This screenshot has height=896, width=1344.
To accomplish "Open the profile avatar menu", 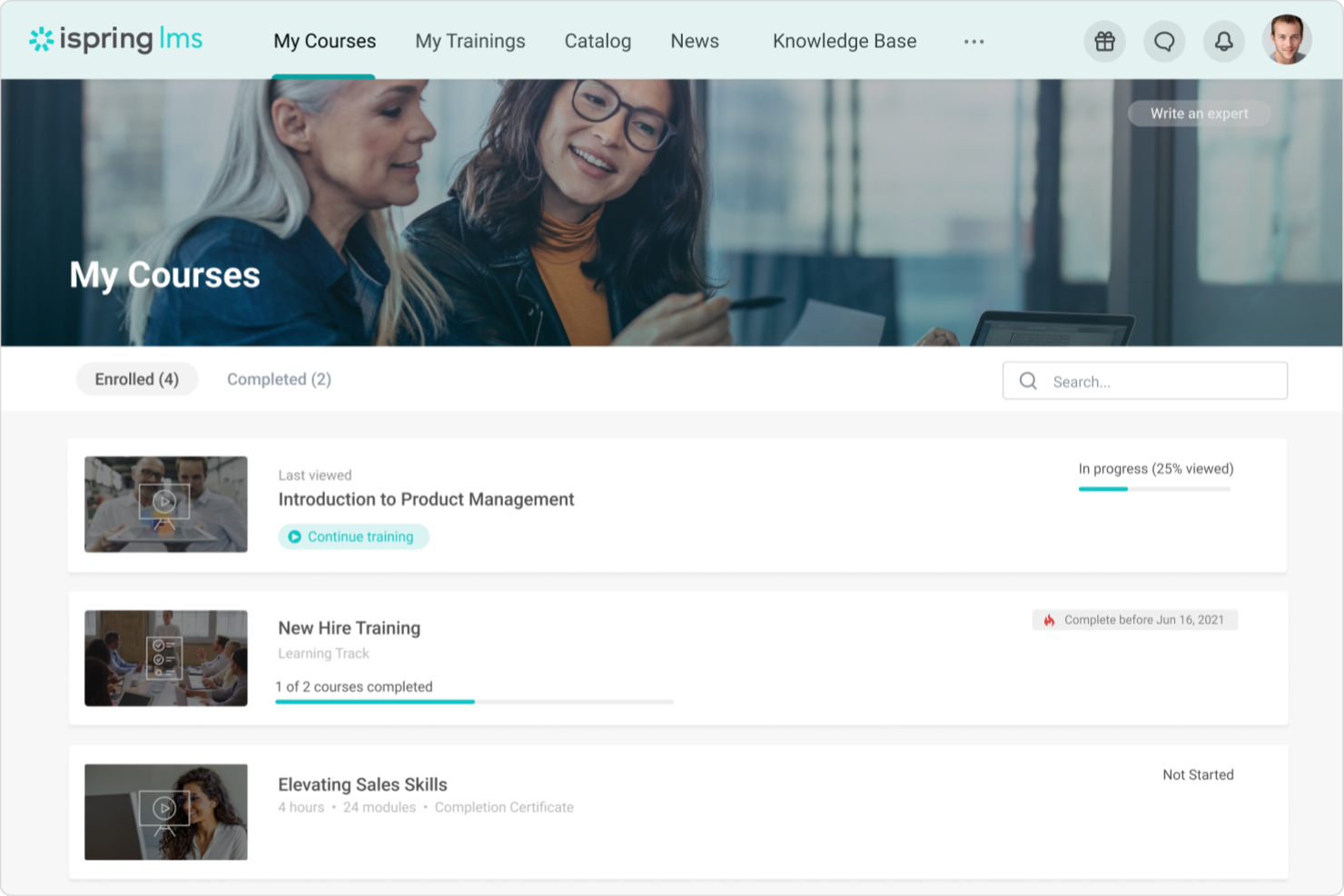I will [x=1287, y=40].
